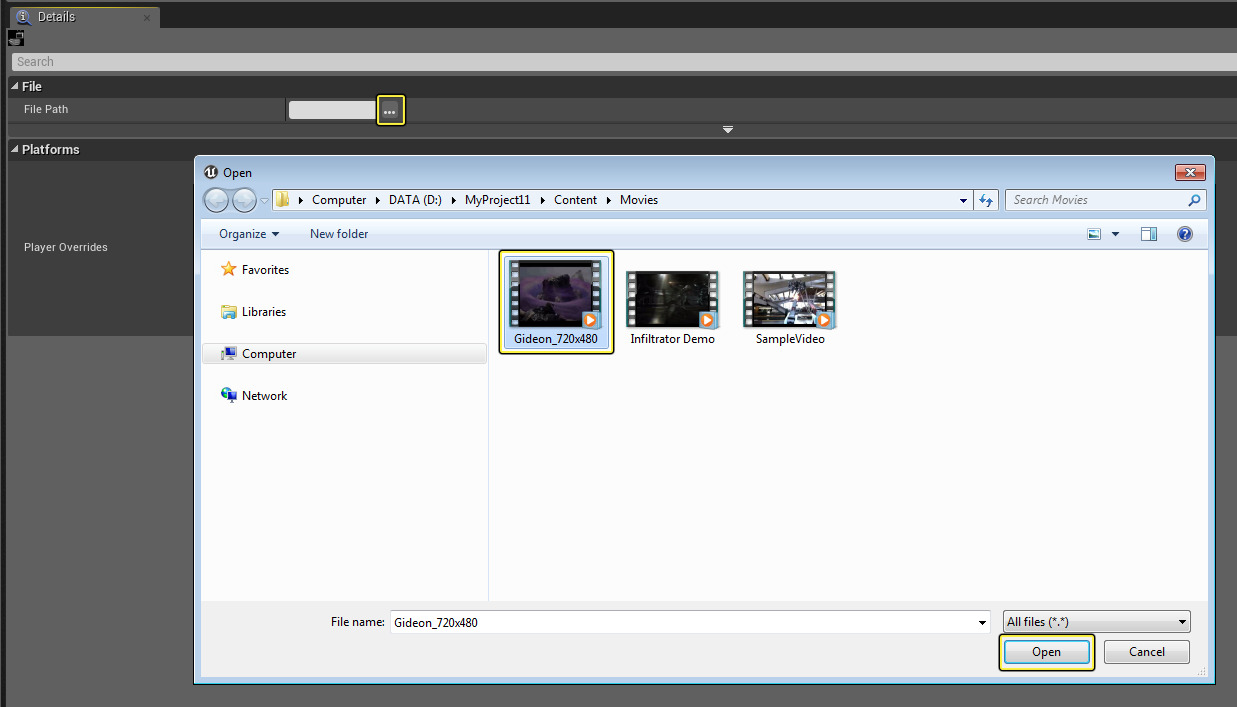Toggle the preview pane icon

(x=1149, y=234)
